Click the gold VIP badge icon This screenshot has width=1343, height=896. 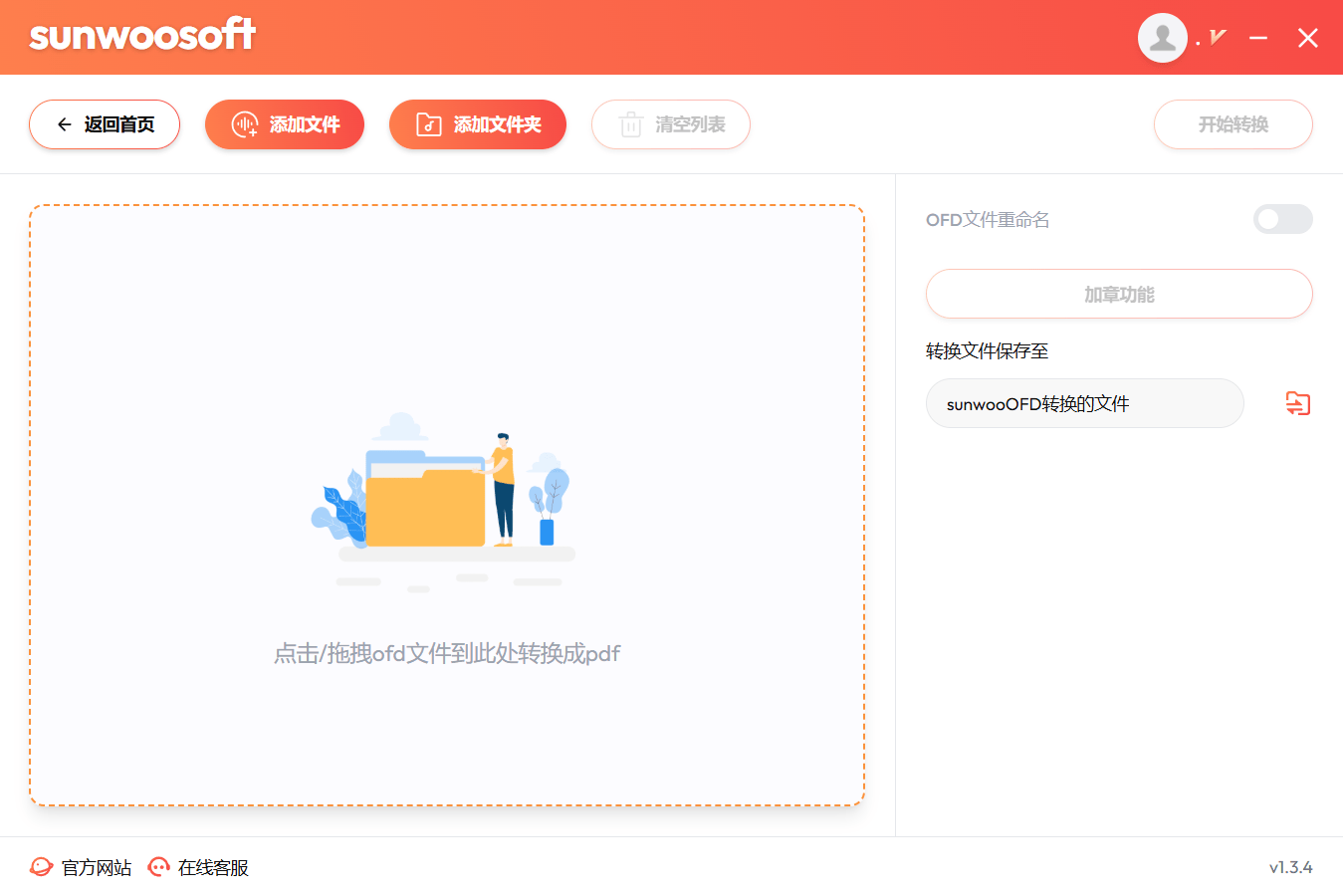coord(1217,38)
